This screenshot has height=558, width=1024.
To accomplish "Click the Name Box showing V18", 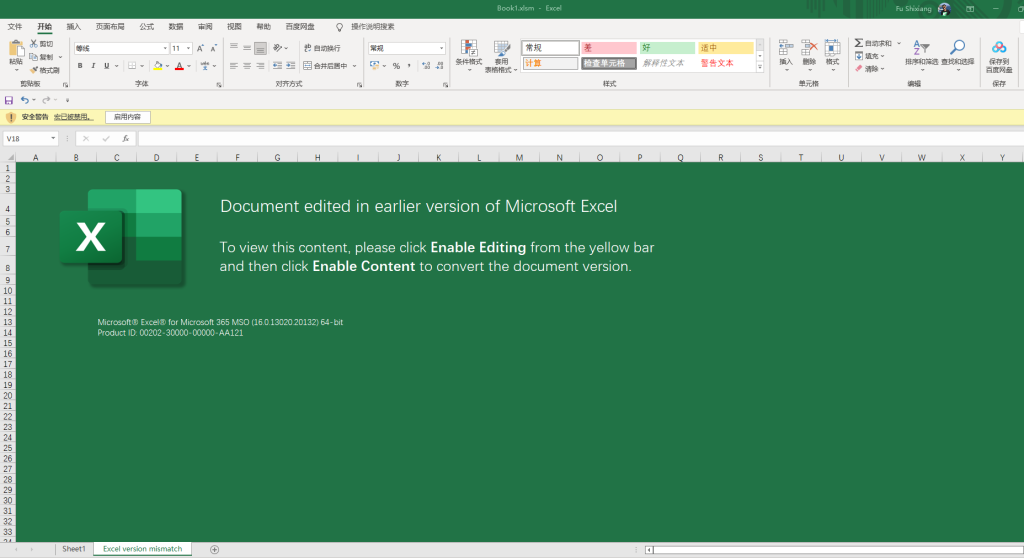I will tap(26, 139).
